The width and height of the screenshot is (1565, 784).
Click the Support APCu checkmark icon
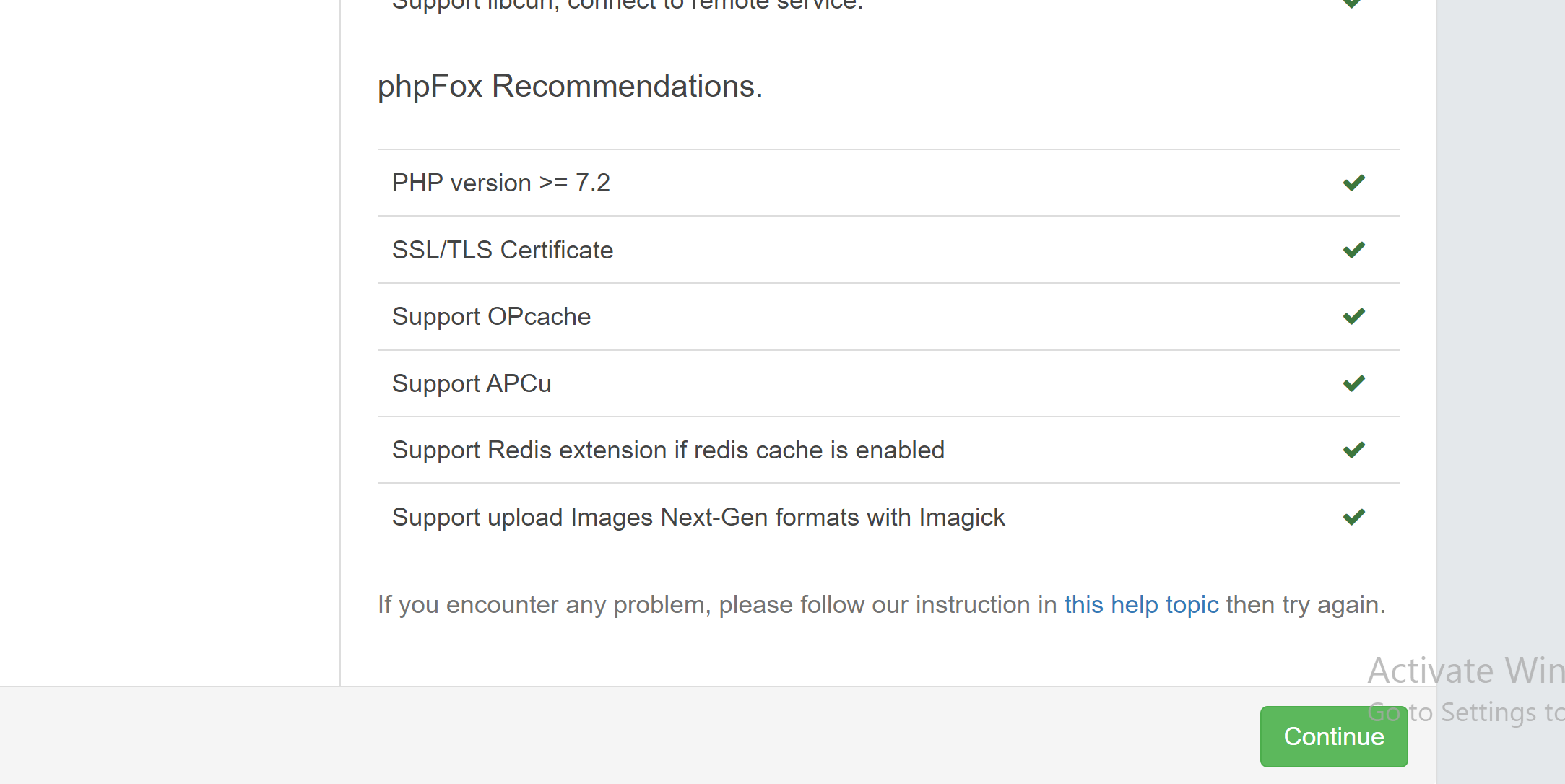tap(1353, 383)
